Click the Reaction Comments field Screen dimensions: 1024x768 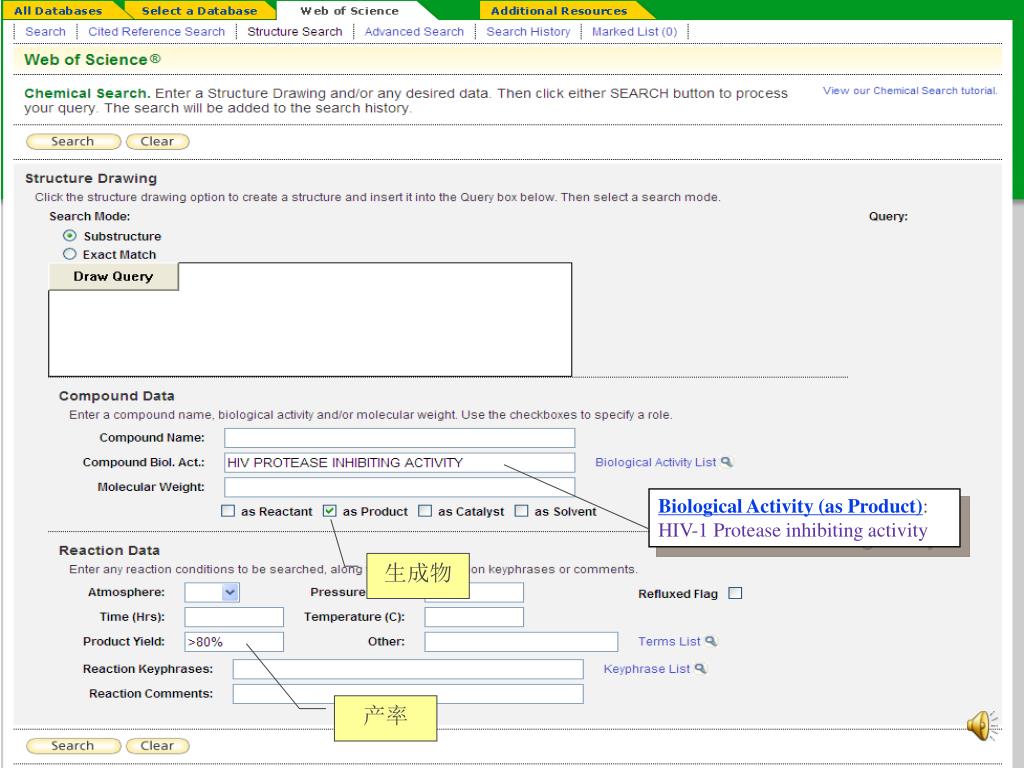[408, 694]
